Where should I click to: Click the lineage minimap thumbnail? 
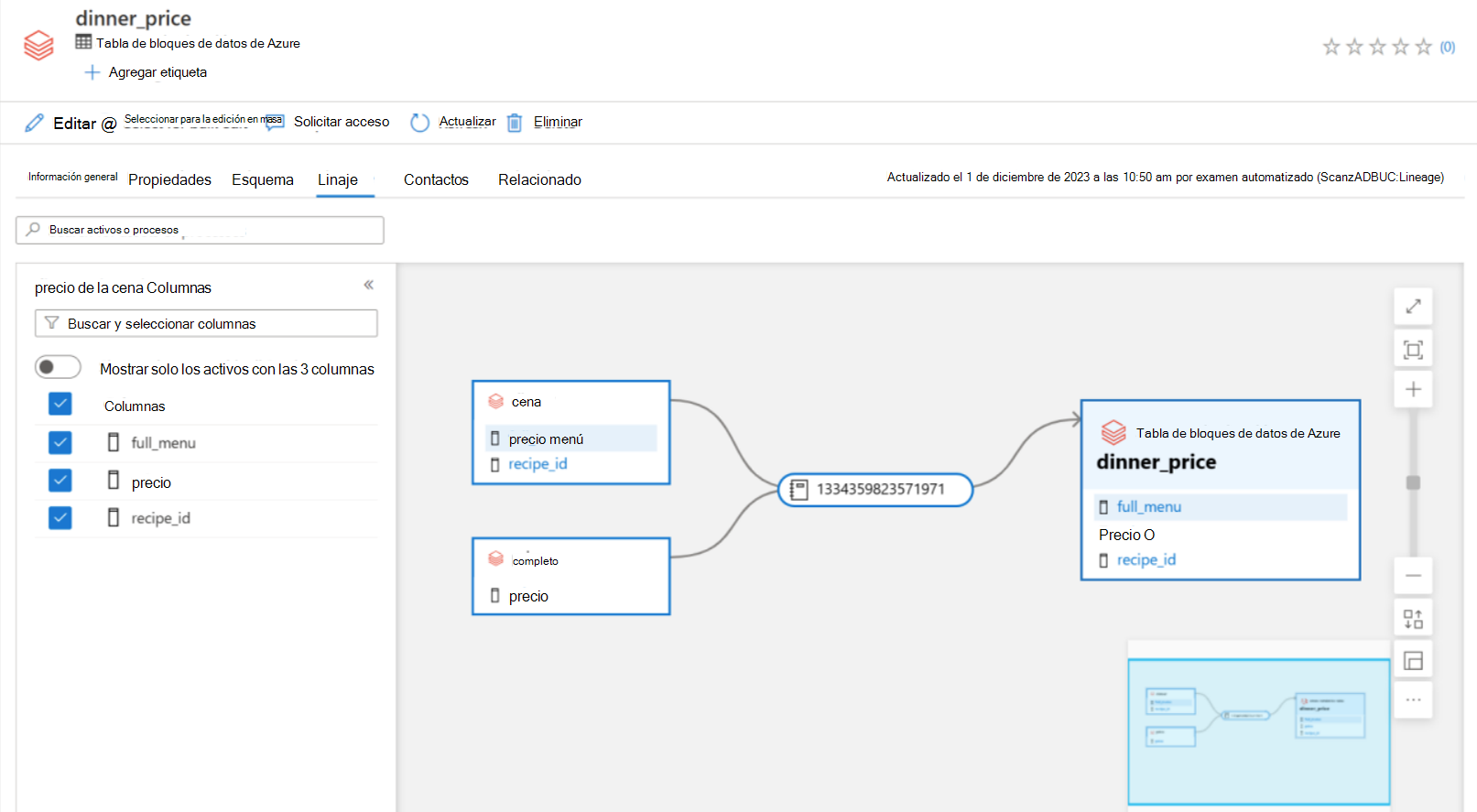(x=1259, y=732)
